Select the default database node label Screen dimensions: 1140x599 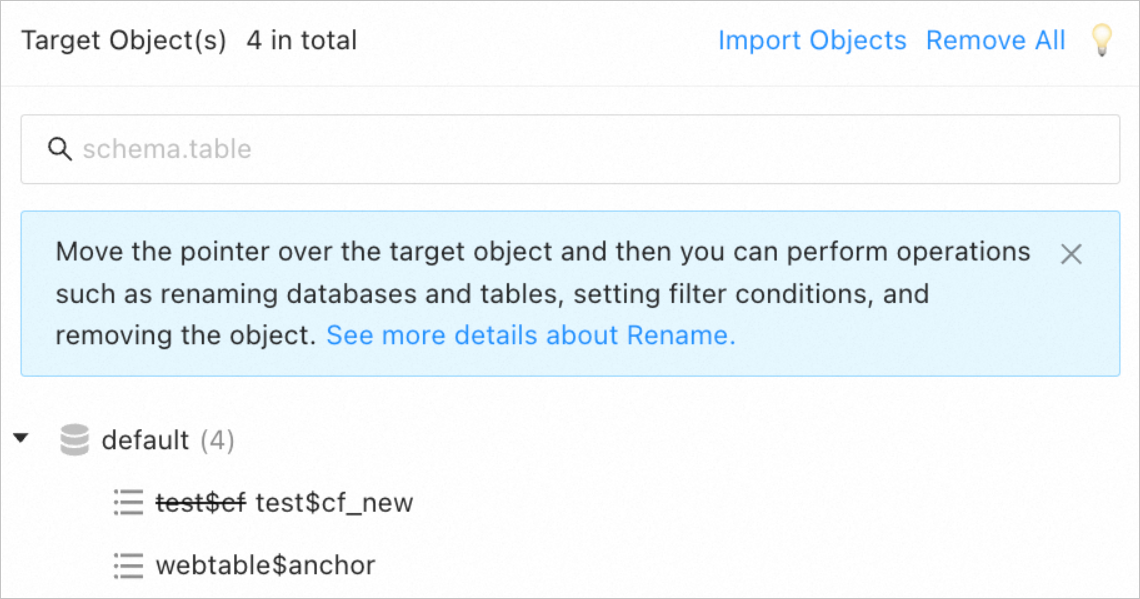click(146, 440)
